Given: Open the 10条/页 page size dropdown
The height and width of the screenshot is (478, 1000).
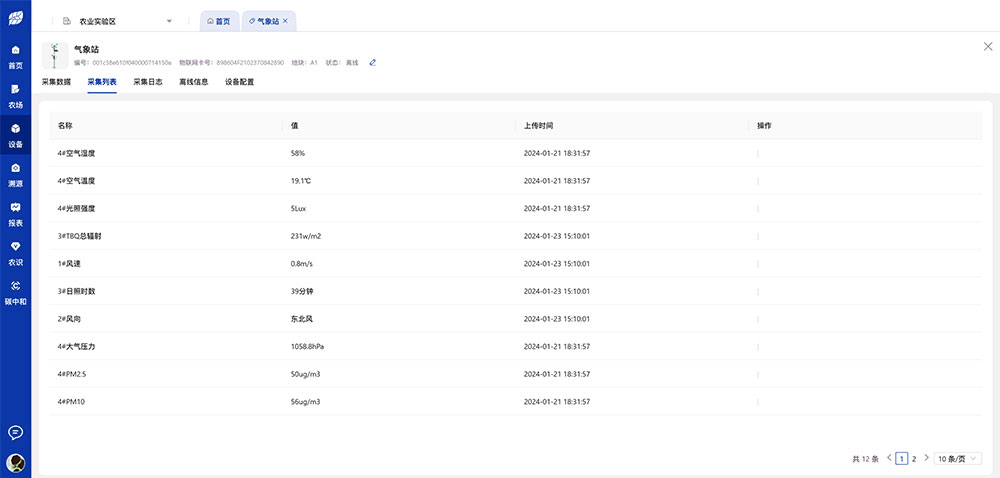Looking at the screenshot, I should pos(959,458).
